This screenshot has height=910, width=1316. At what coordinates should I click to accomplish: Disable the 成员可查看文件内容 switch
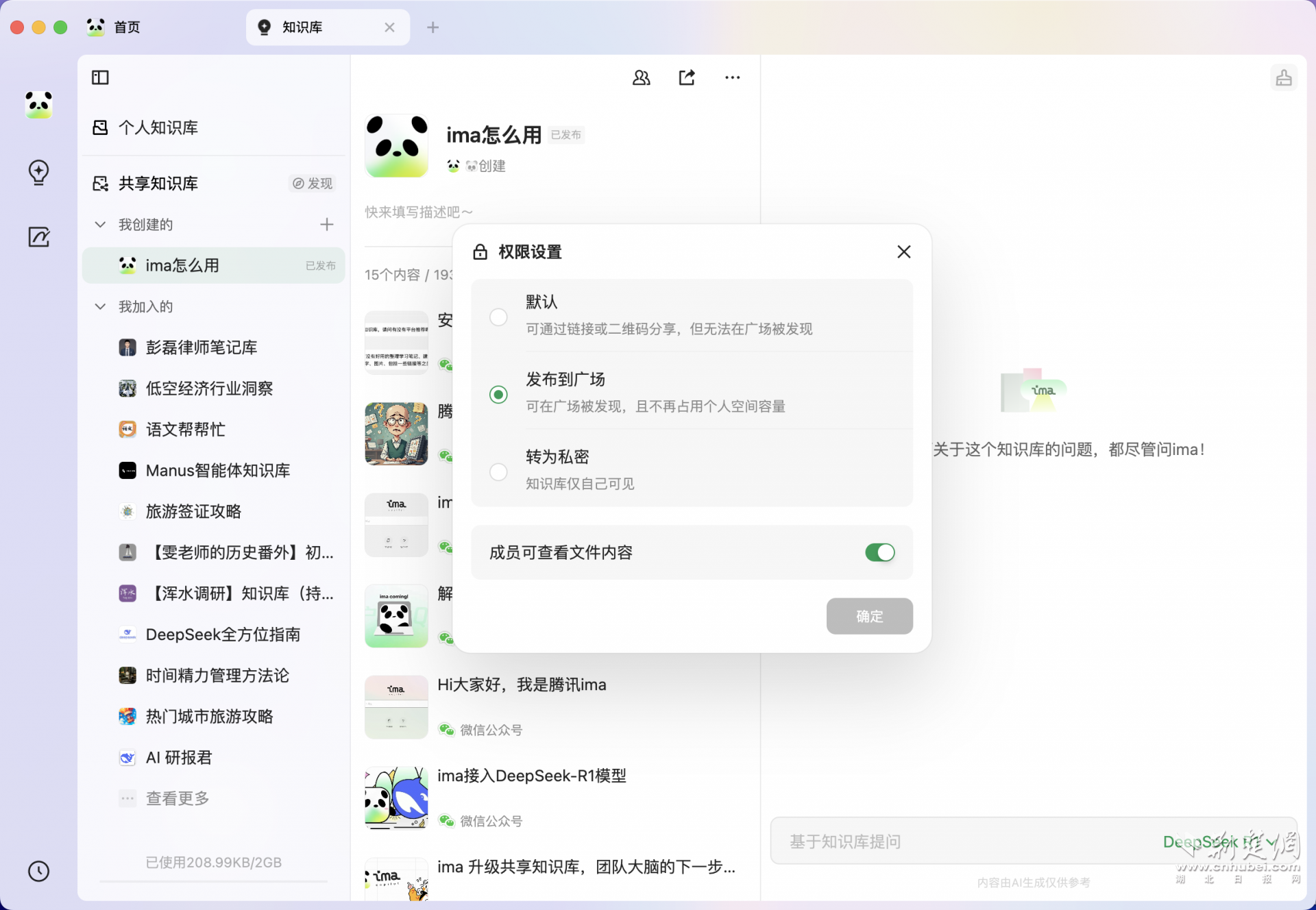coord(881,552)
